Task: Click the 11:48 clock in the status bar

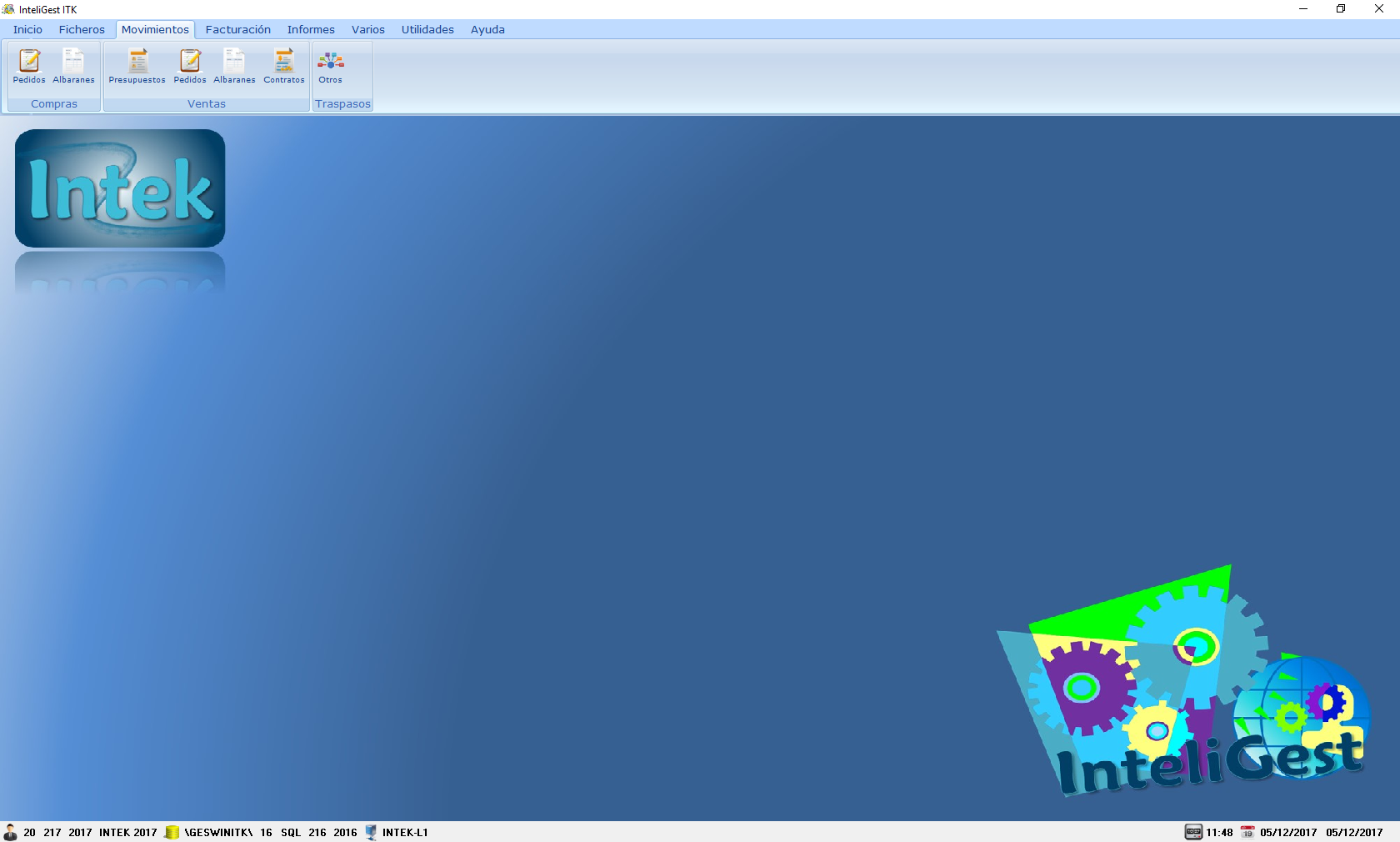Action: pyautogui.click(x=1219, y=832)
